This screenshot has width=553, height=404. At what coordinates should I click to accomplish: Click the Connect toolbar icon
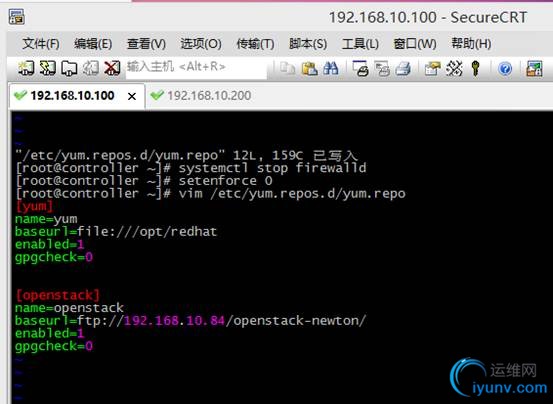coord(26,68)
